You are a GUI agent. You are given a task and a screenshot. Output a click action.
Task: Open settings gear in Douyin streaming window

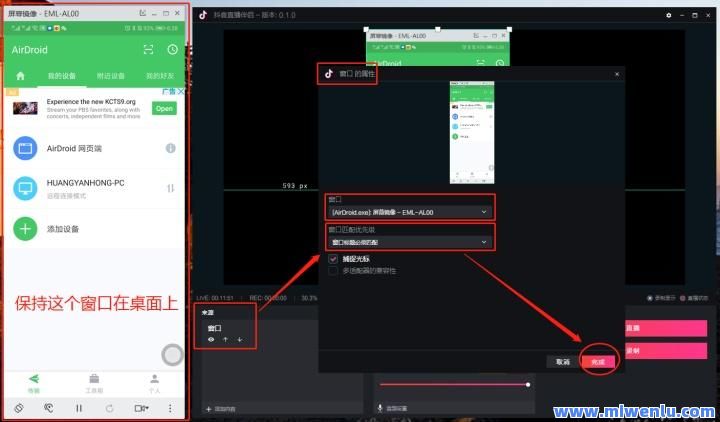tap(669, 15)
